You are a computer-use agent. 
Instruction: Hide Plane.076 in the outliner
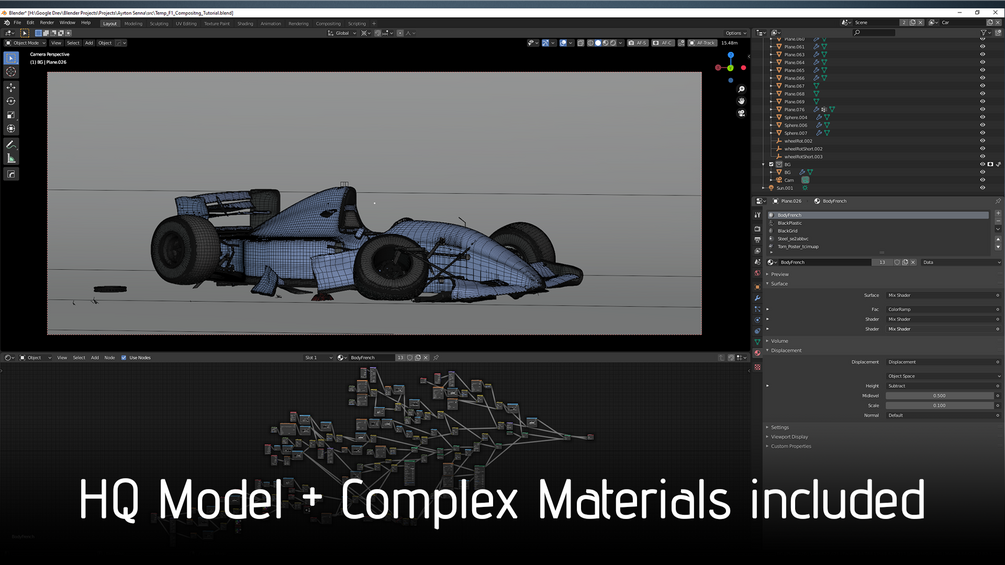[x=983, y=110]
